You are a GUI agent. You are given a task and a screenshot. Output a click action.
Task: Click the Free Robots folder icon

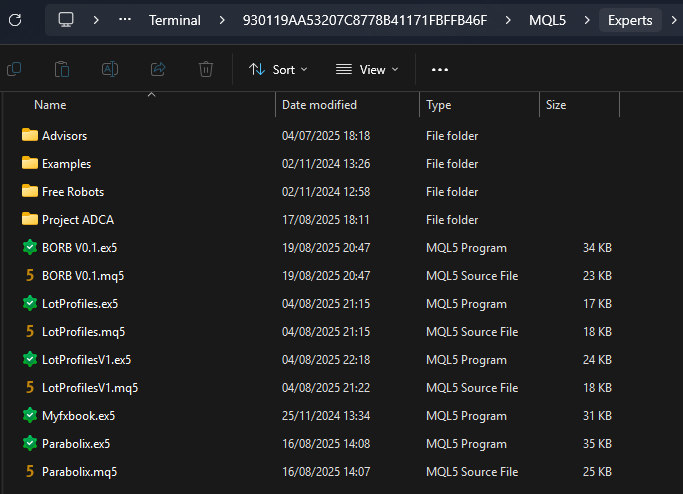pos(30,191)
